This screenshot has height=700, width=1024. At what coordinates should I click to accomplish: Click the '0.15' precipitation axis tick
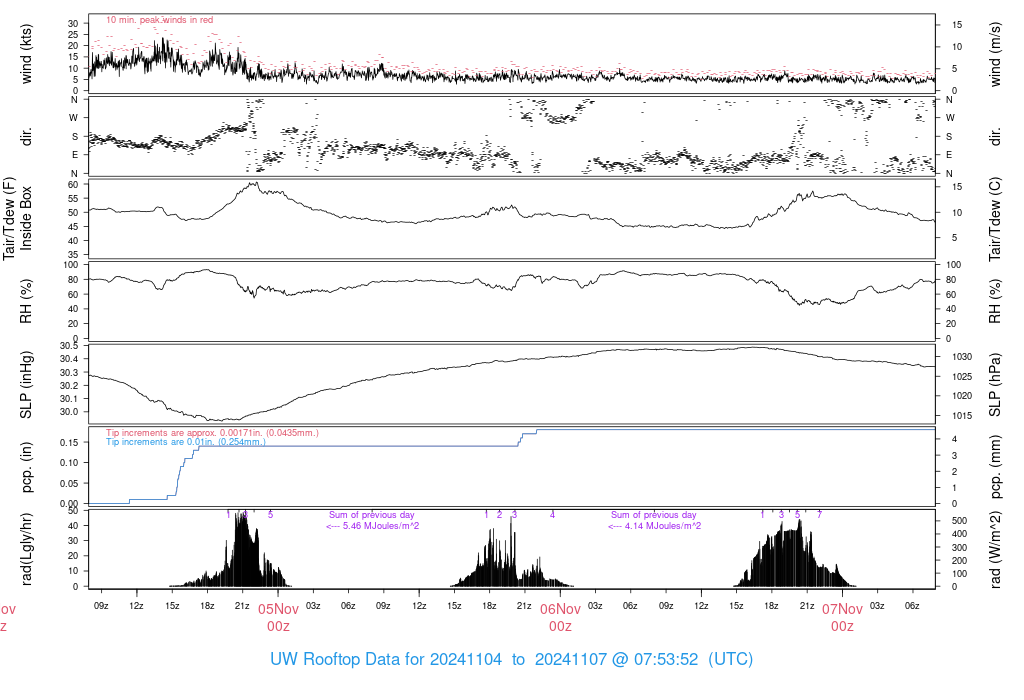pyautogui.click(x=69, y=442)
